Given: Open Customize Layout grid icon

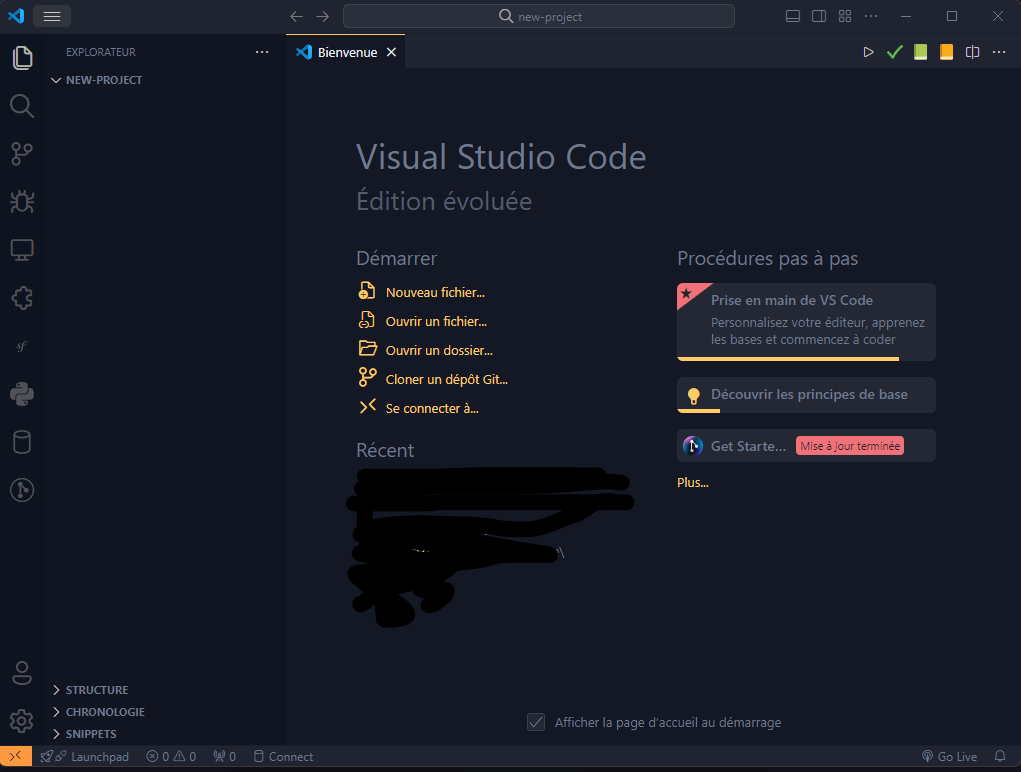Looking at the screenshot, I should (845, 16).
